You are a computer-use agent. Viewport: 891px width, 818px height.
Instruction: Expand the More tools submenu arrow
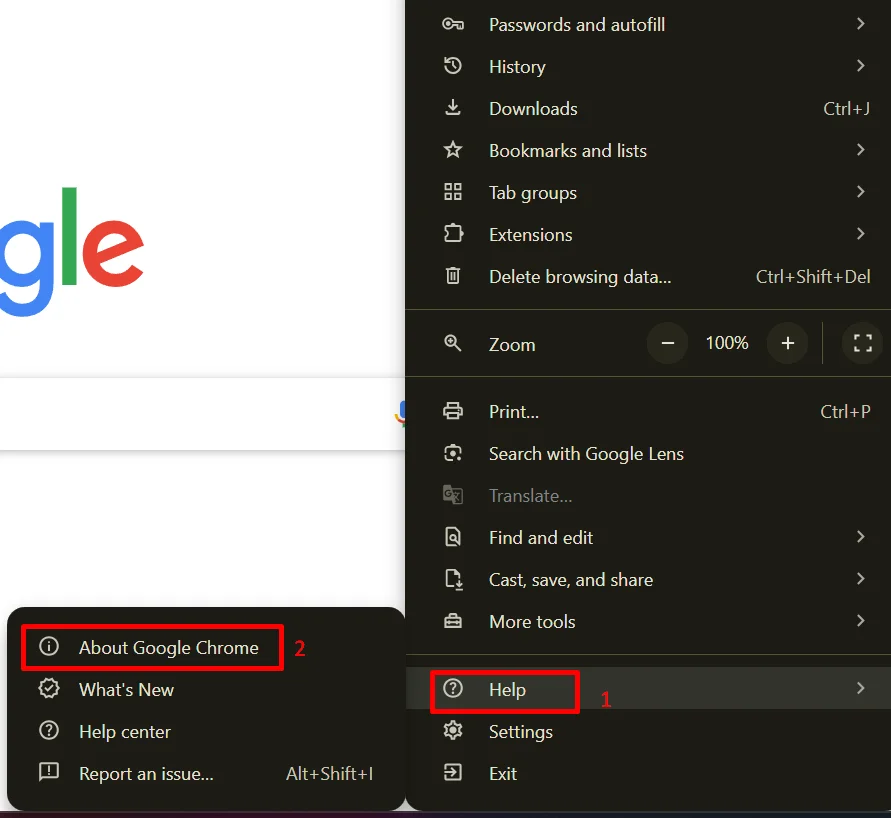point(860,621)
